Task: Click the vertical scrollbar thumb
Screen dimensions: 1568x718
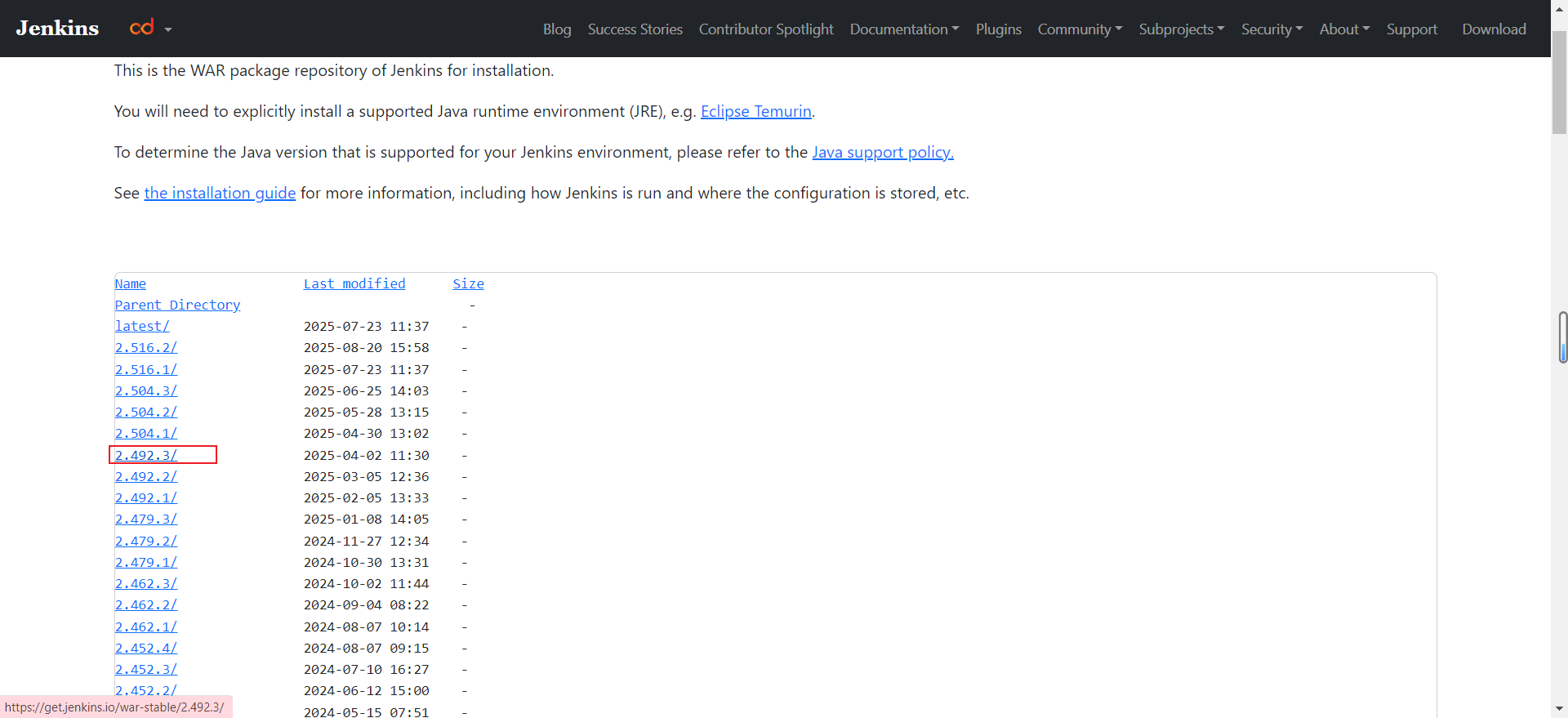Action: (1560, 82)
